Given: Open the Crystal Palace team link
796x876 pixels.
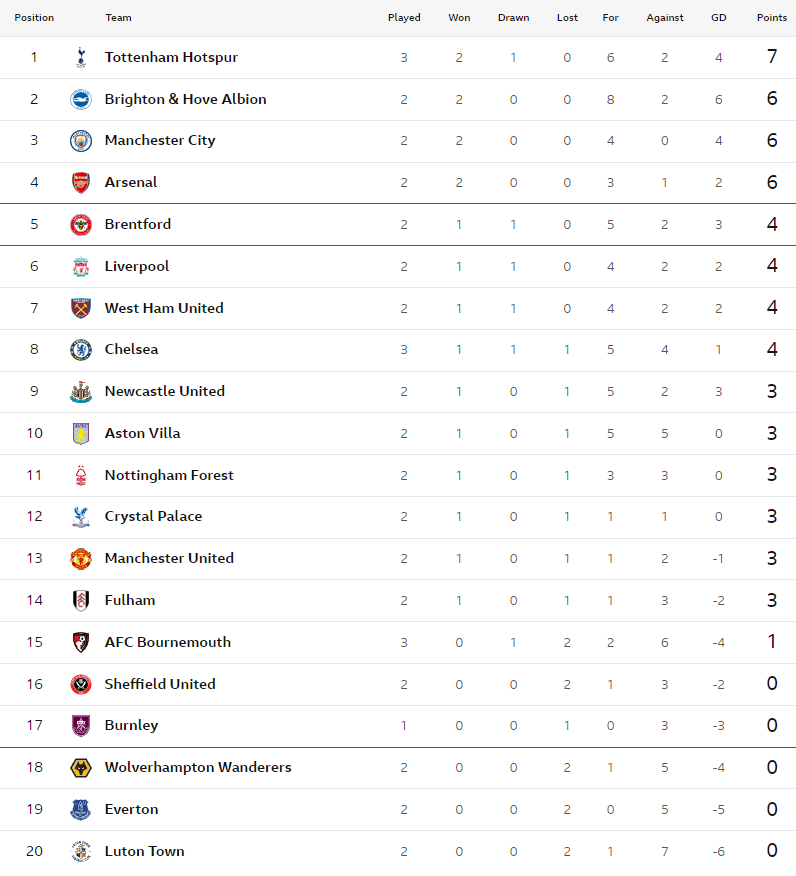Looking at the screenshot, I should point(154,517).
